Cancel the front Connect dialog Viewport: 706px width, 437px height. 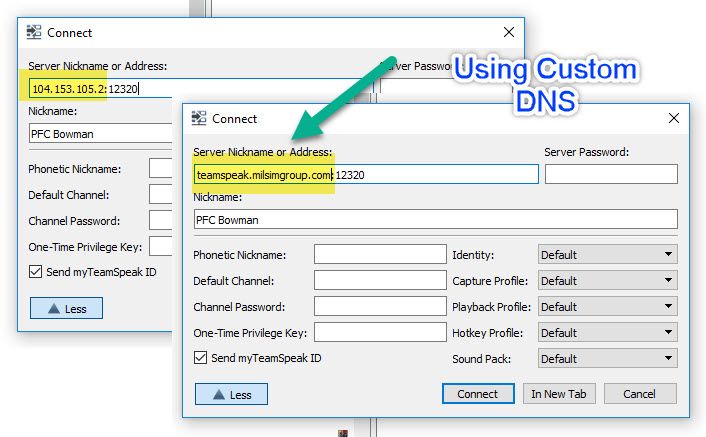click(640, 394)
